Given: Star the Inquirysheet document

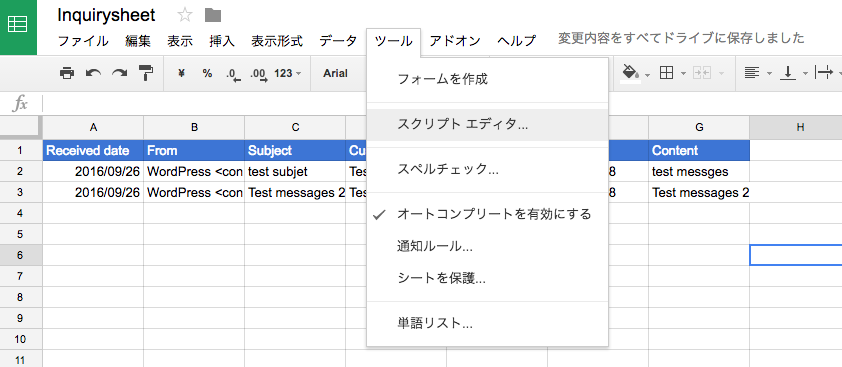Looking at the screenshot, I should 184,15.
